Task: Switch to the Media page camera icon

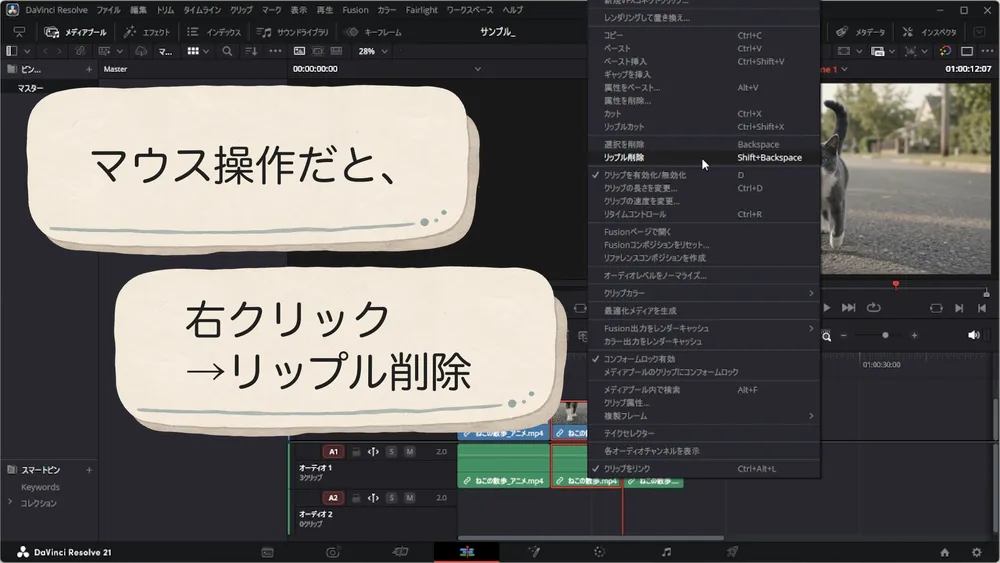Action: 332,552
